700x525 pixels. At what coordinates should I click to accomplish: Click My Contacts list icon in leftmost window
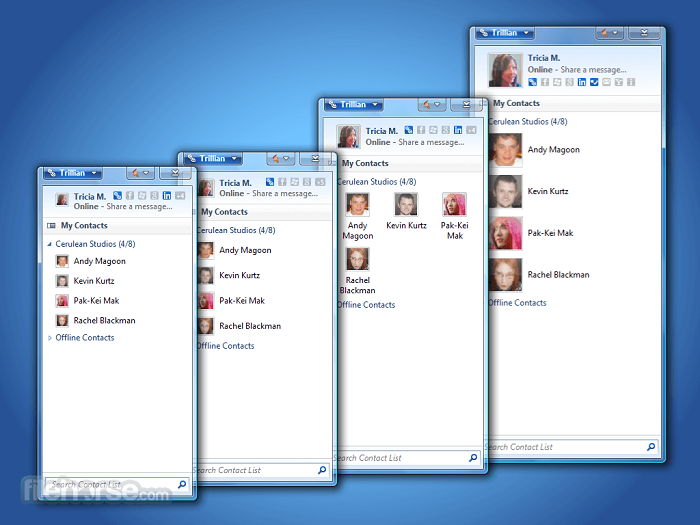click(51, 226)
